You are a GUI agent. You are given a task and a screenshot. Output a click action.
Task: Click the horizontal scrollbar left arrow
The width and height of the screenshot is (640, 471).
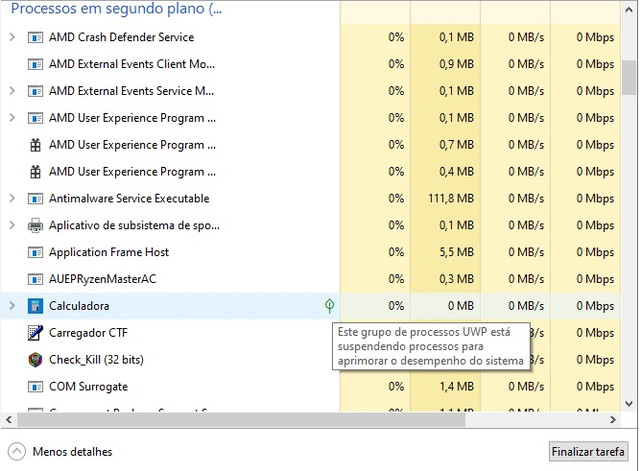(9, 419)
